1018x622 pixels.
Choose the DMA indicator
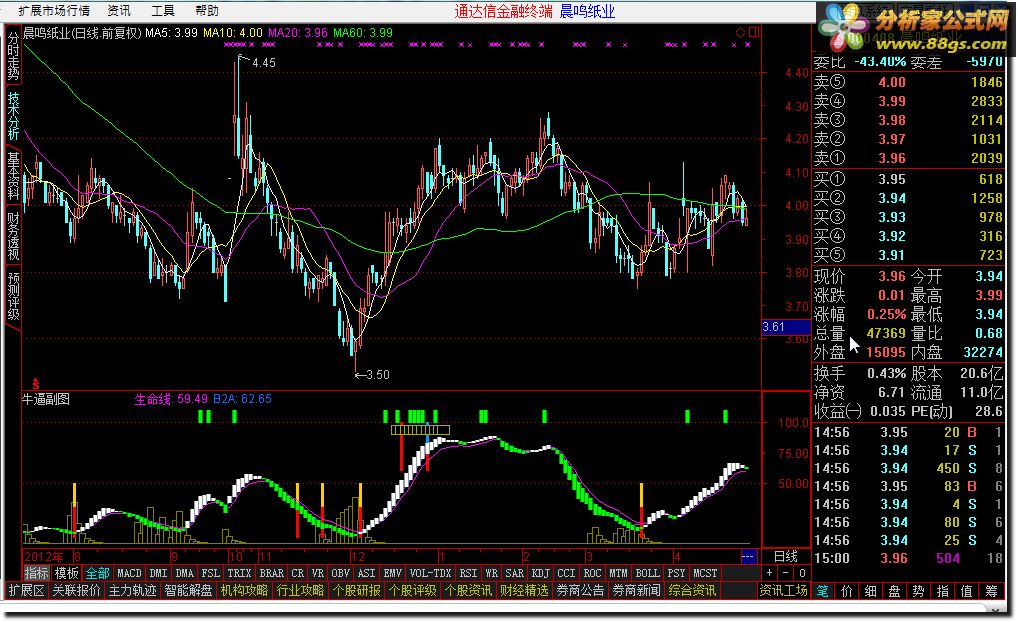[x=184, y=573]
